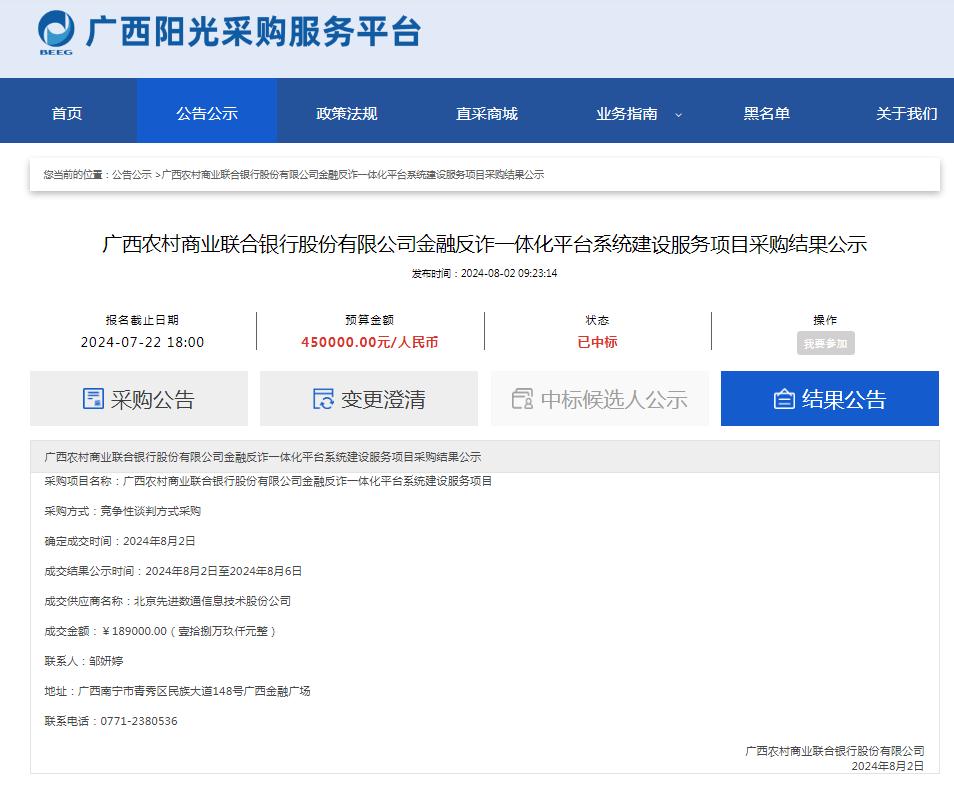Go to 政策法规 in navigation
954x785 pixels.
click(347, 113)
